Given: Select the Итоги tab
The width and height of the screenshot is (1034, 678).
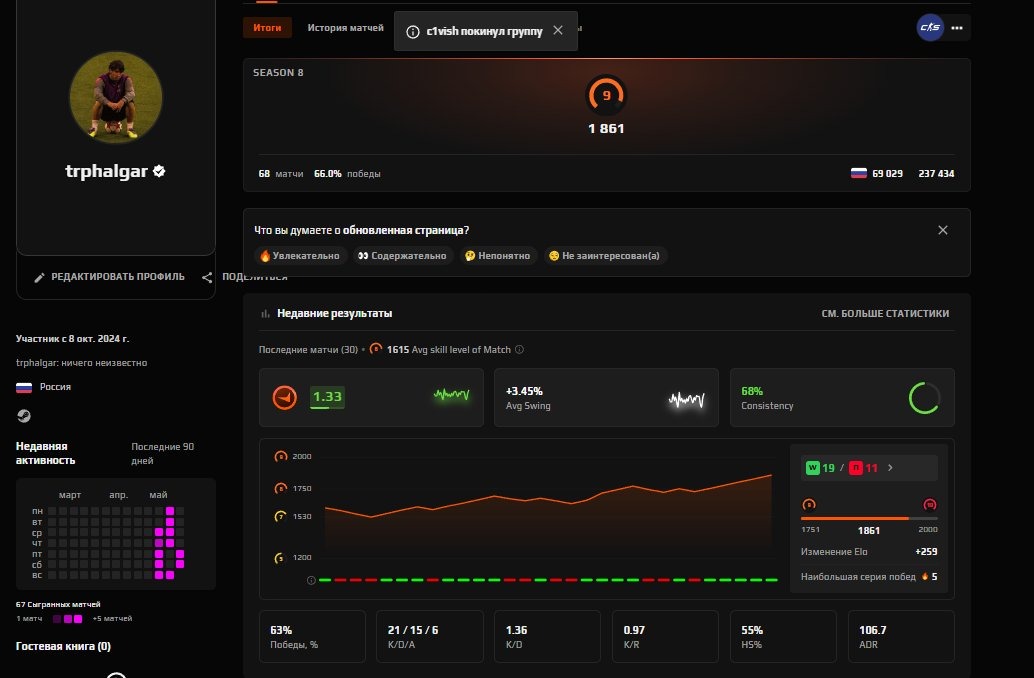Looking at the screenshot, I should tap(267, 28).
